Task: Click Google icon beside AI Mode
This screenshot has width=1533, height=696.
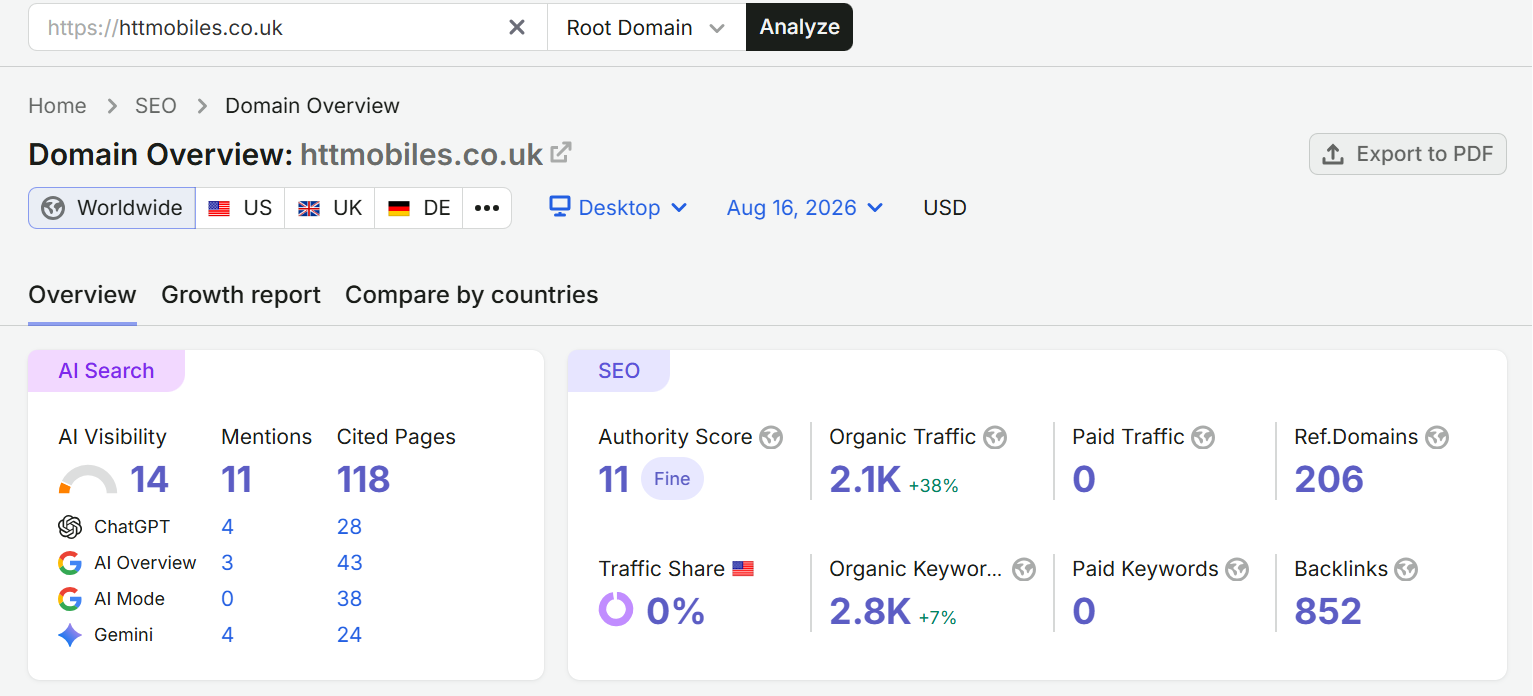Action: point(70,599)
